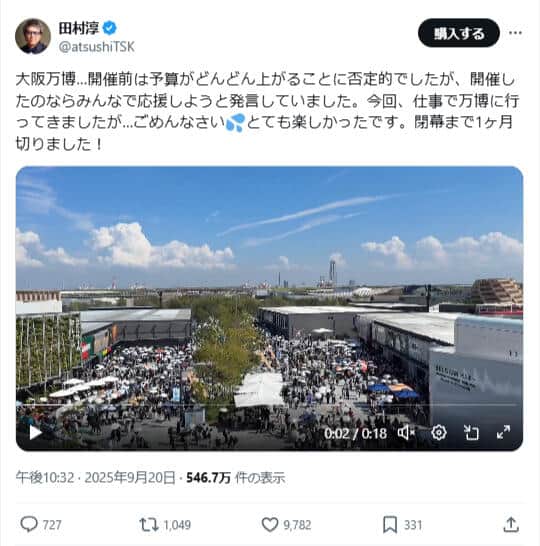Open the @atsushiTSK handle link

[96, 47]
